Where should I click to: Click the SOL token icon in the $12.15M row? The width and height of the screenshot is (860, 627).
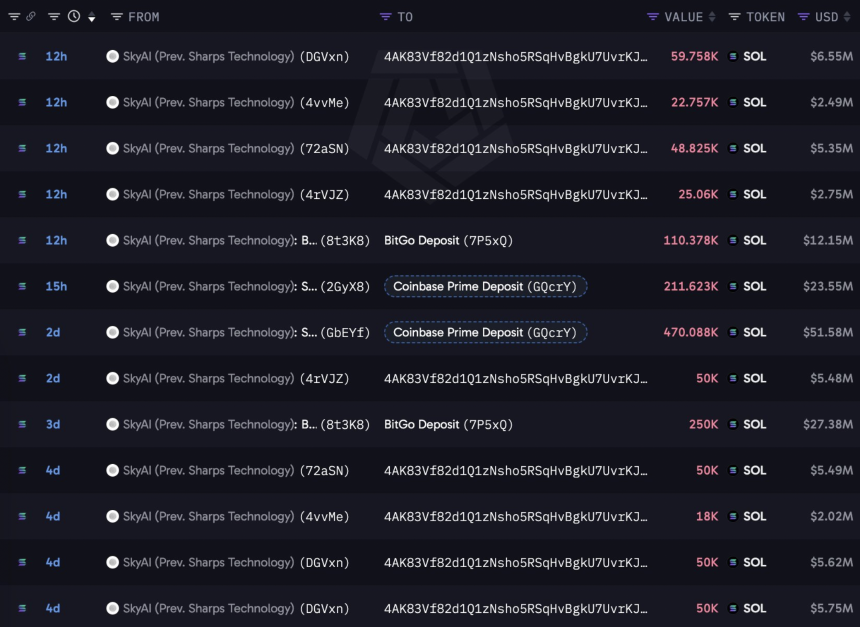click(x=733, y=240)
